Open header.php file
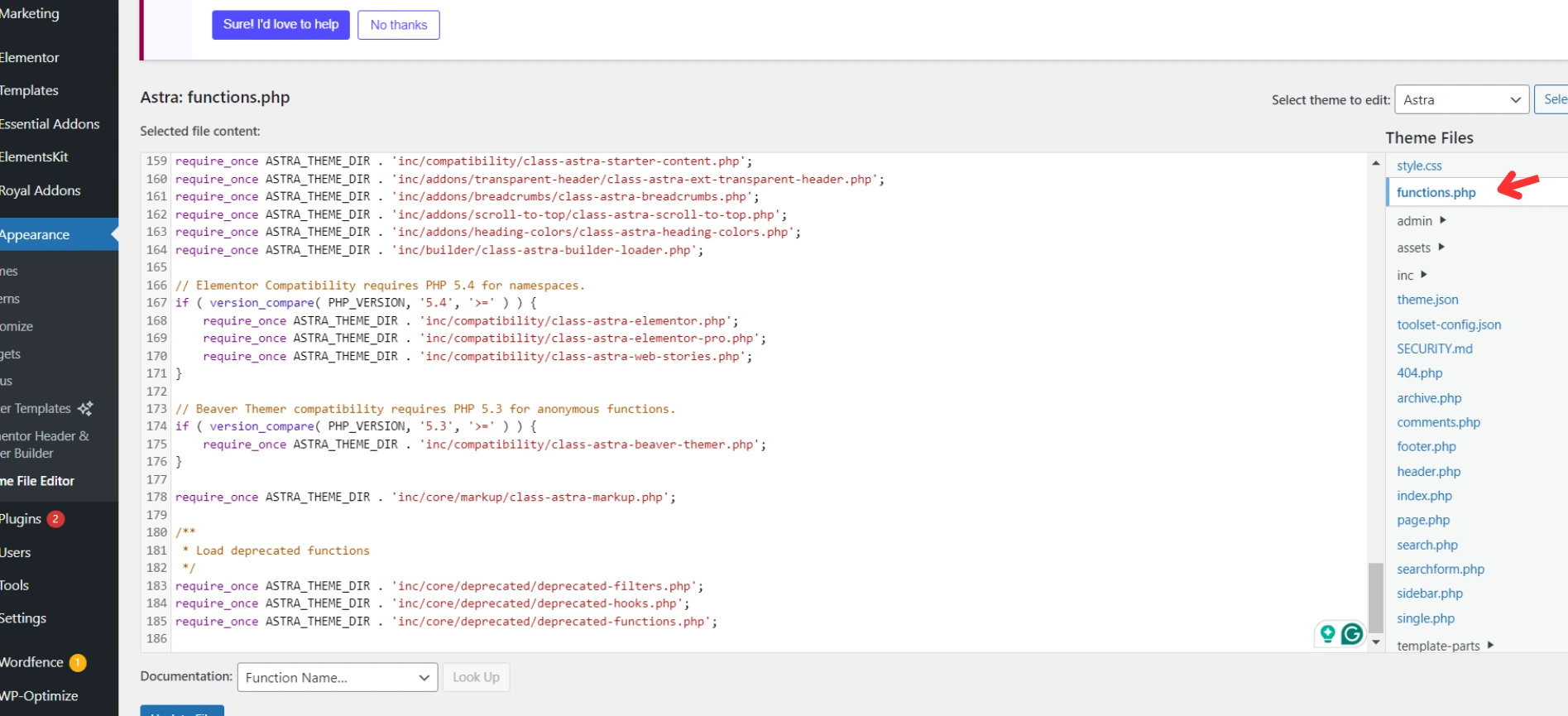The width and height of the screenshot is (1568, 716). [x=1429, y=471]
